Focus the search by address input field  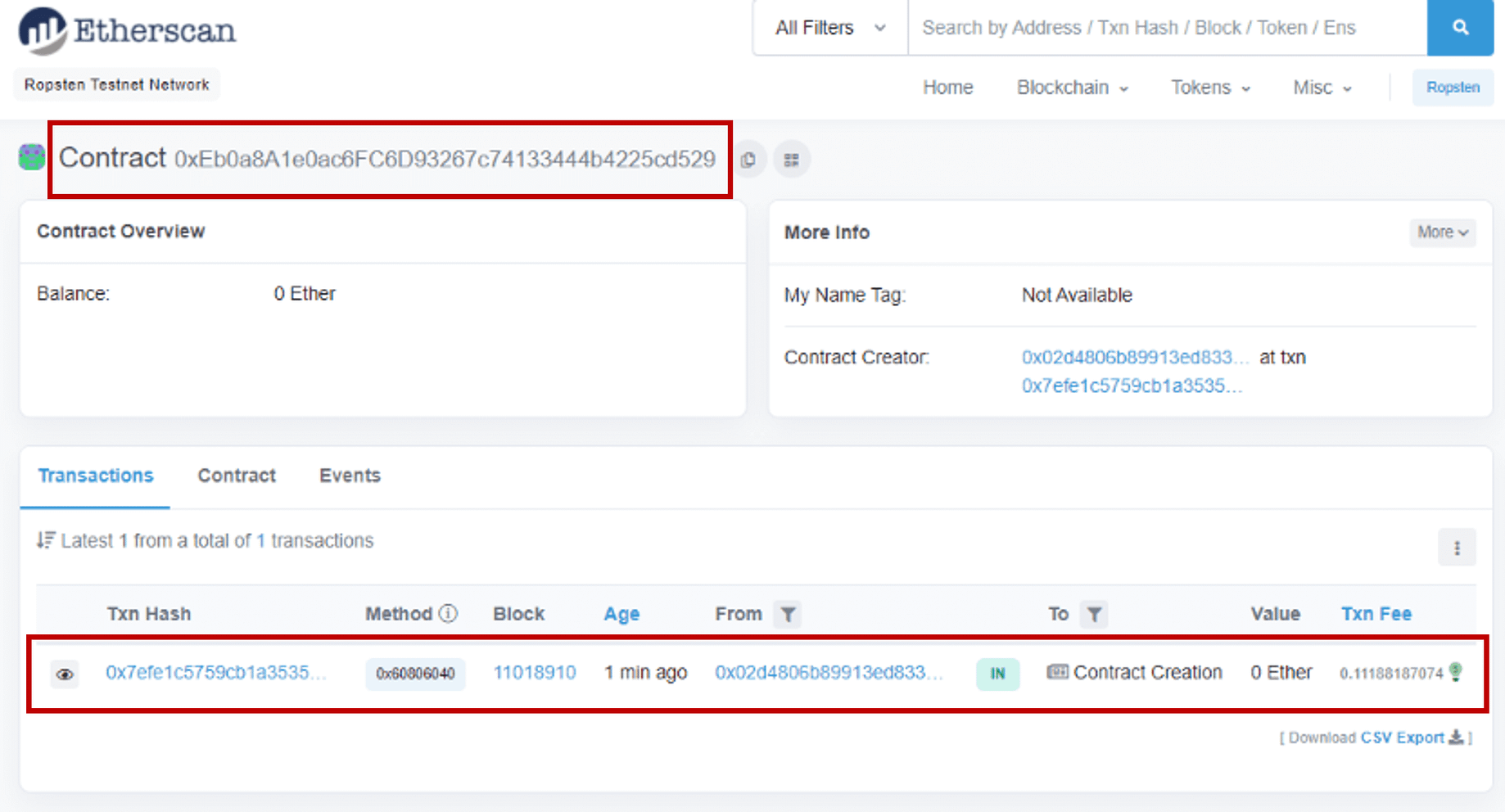1168,28
